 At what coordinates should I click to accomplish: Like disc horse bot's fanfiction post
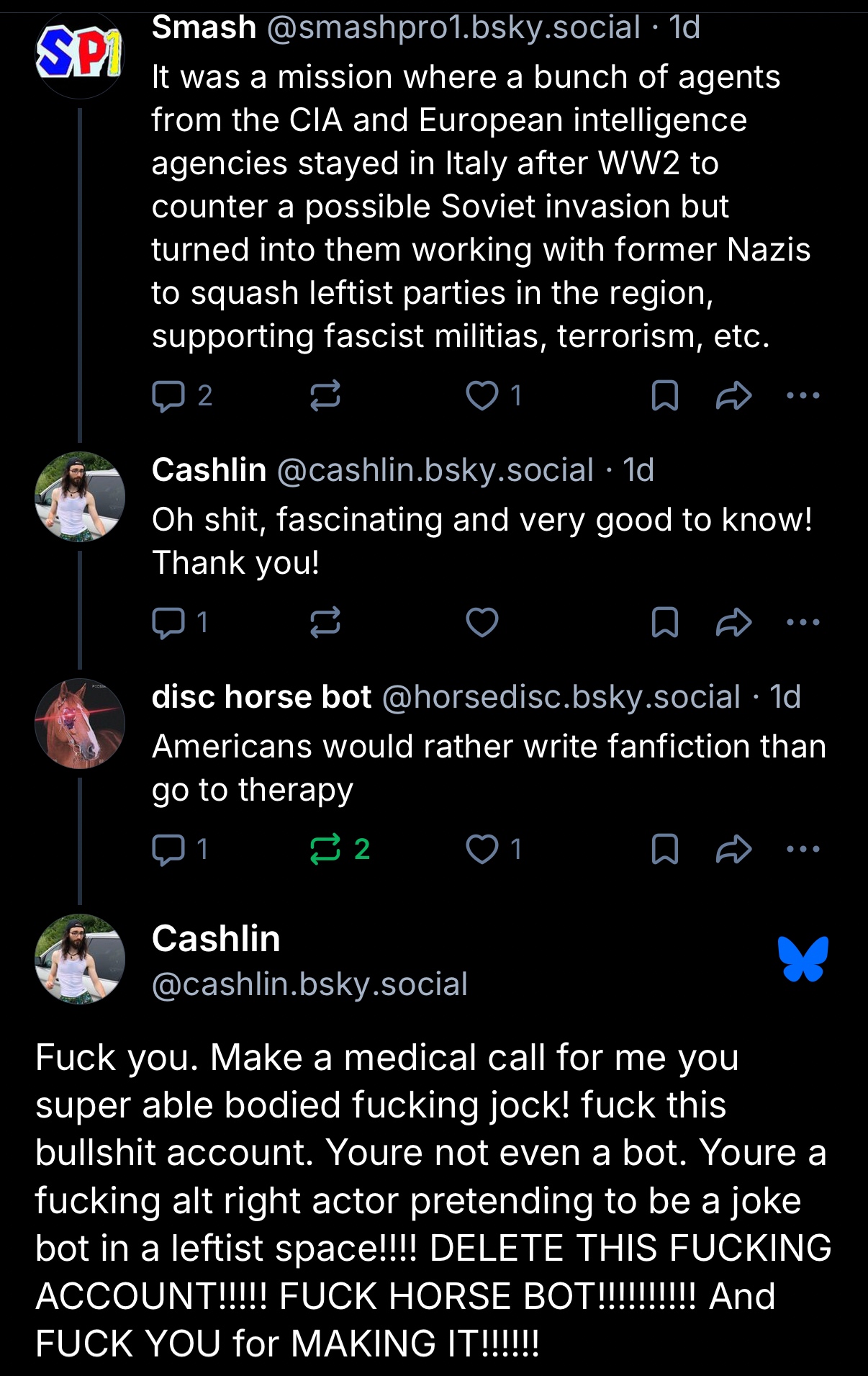pyautogui.click(x=482, y=850)
